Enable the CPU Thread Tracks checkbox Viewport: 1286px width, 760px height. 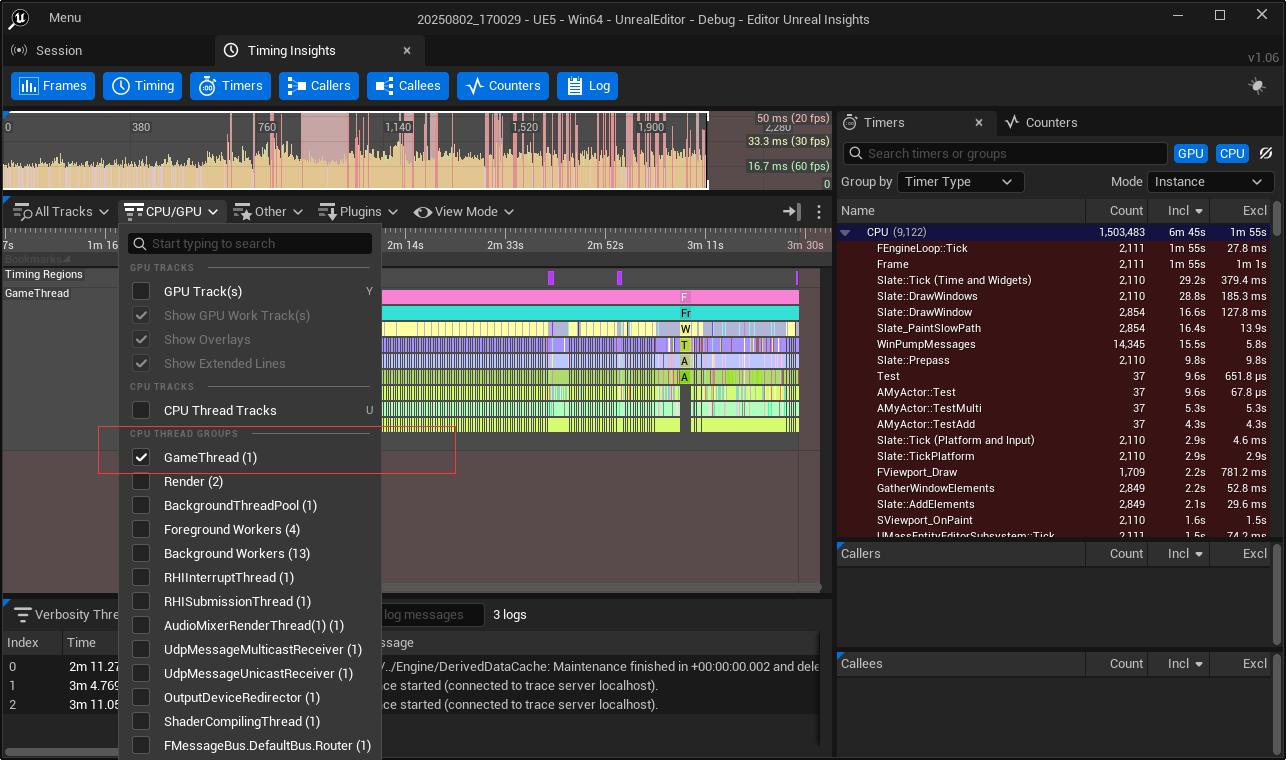click(x=141, y=411)
